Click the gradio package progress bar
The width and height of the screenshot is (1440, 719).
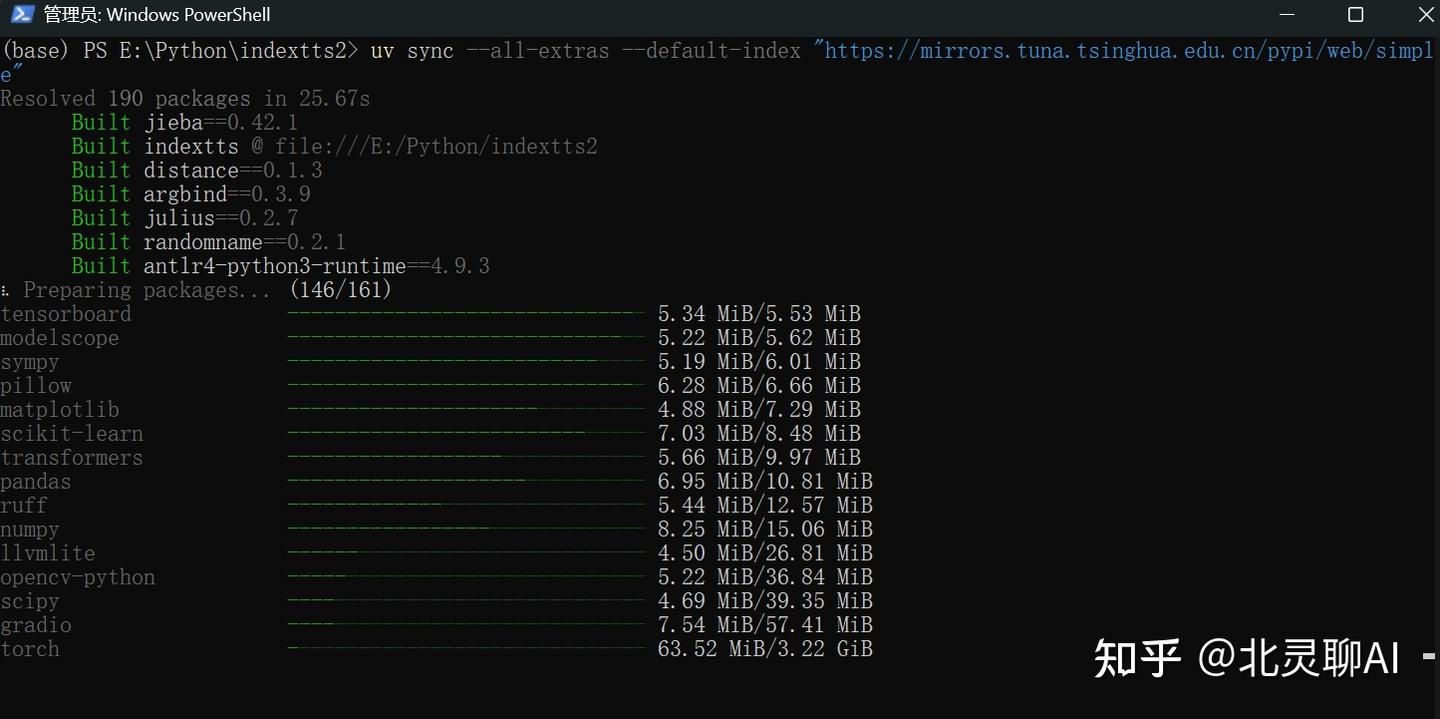tap(465, 625)
